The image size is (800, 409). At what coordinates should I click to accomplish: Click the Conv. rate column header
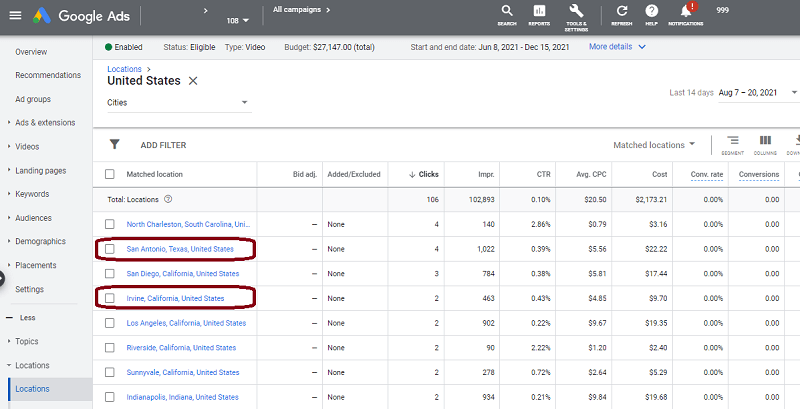(x=707, y=174)
